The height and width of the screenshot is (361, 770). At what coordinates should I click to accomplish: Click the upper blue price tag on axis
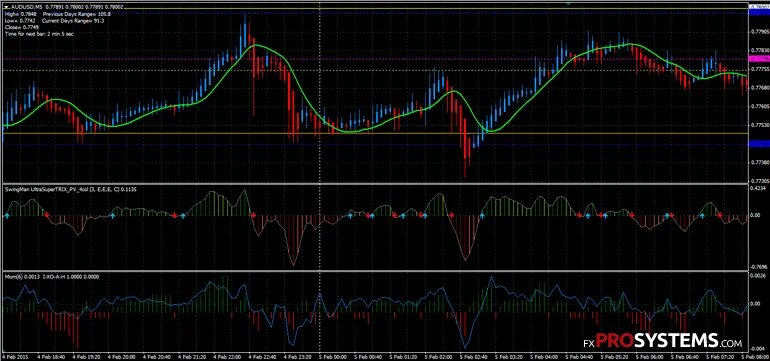[x=759, y=13]
